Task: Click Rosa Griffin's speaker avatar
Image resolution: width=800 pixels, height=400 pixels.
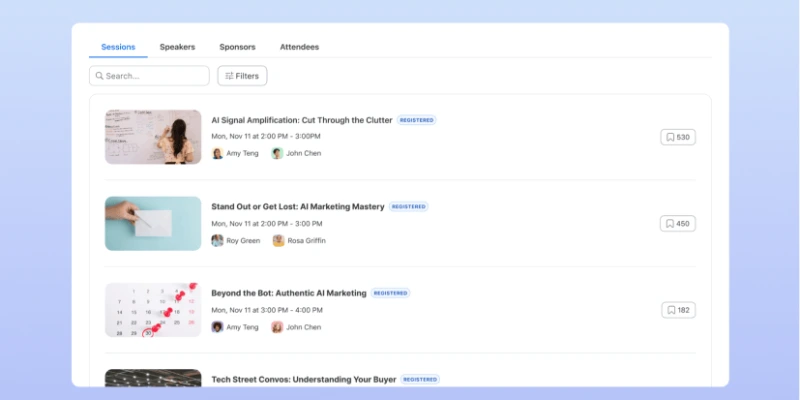Action: (x=278, y=241)
